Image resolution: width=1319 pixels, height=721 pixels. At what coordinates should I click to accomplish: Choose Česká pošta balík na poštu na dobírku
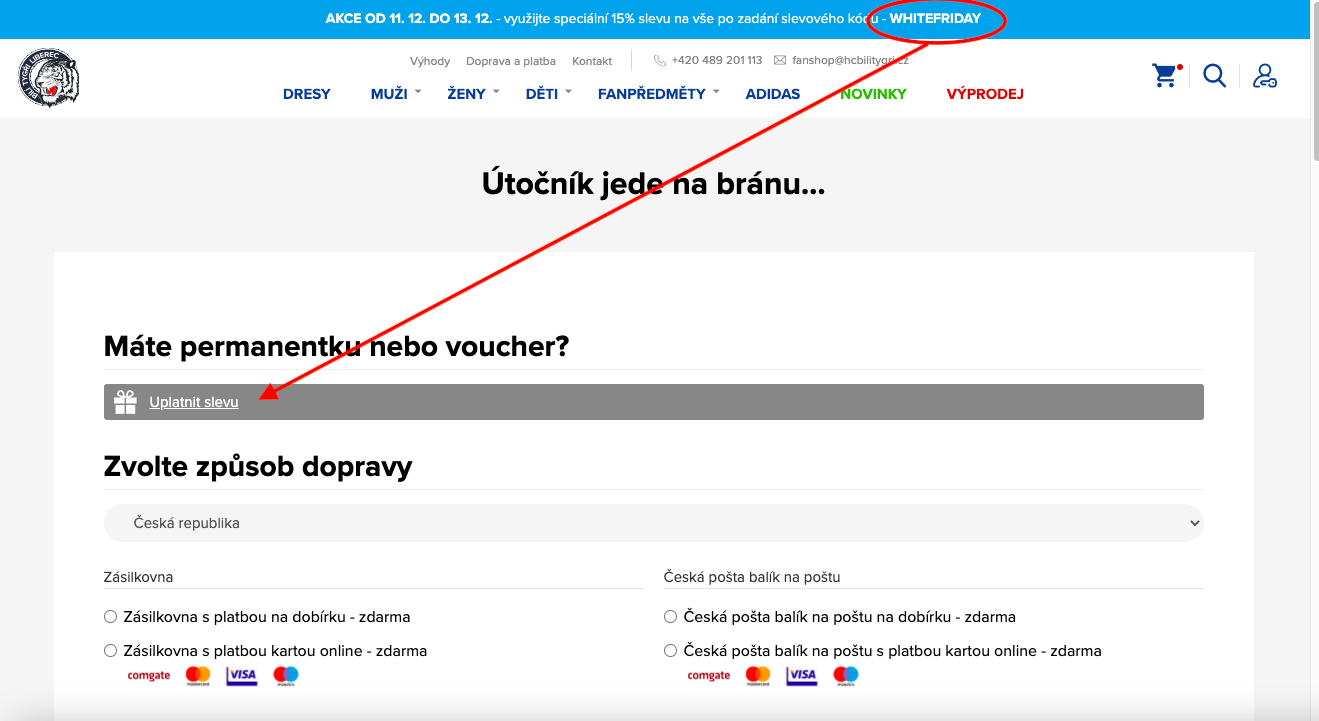click(x=671, y=617)
